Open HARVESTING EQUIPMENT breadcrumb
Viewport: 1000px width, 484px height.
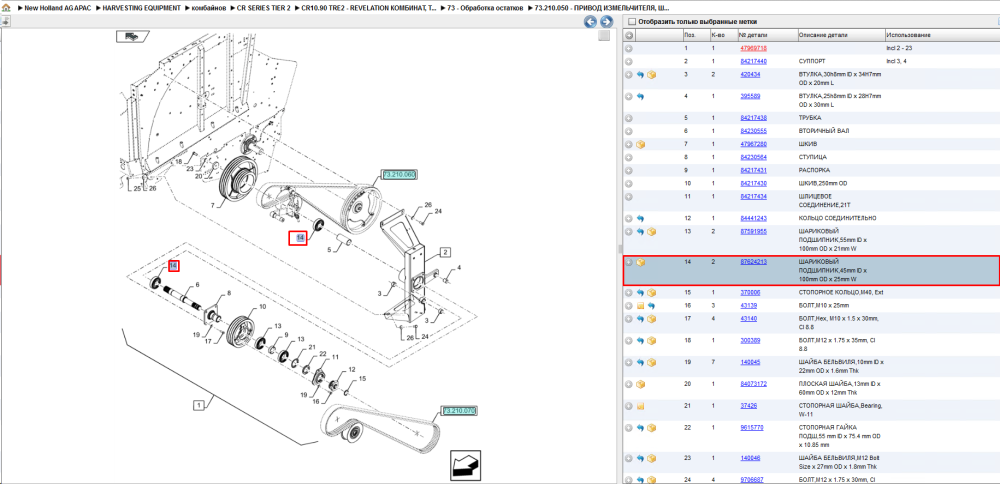tap(141, 7)
